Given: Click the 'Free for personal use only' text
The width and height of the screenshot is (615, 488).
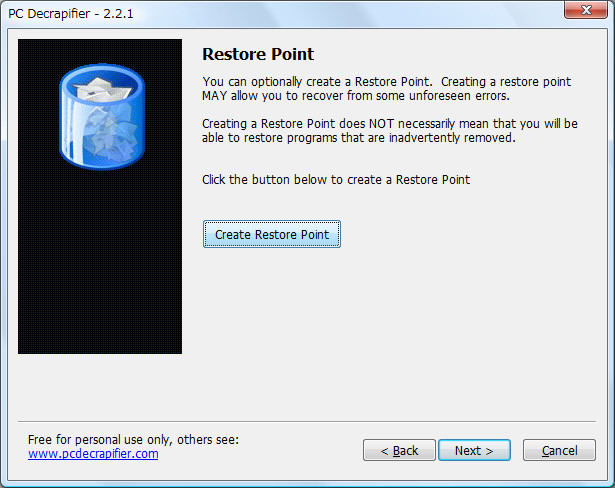Looking at the screenshot, I should (133, 440).
